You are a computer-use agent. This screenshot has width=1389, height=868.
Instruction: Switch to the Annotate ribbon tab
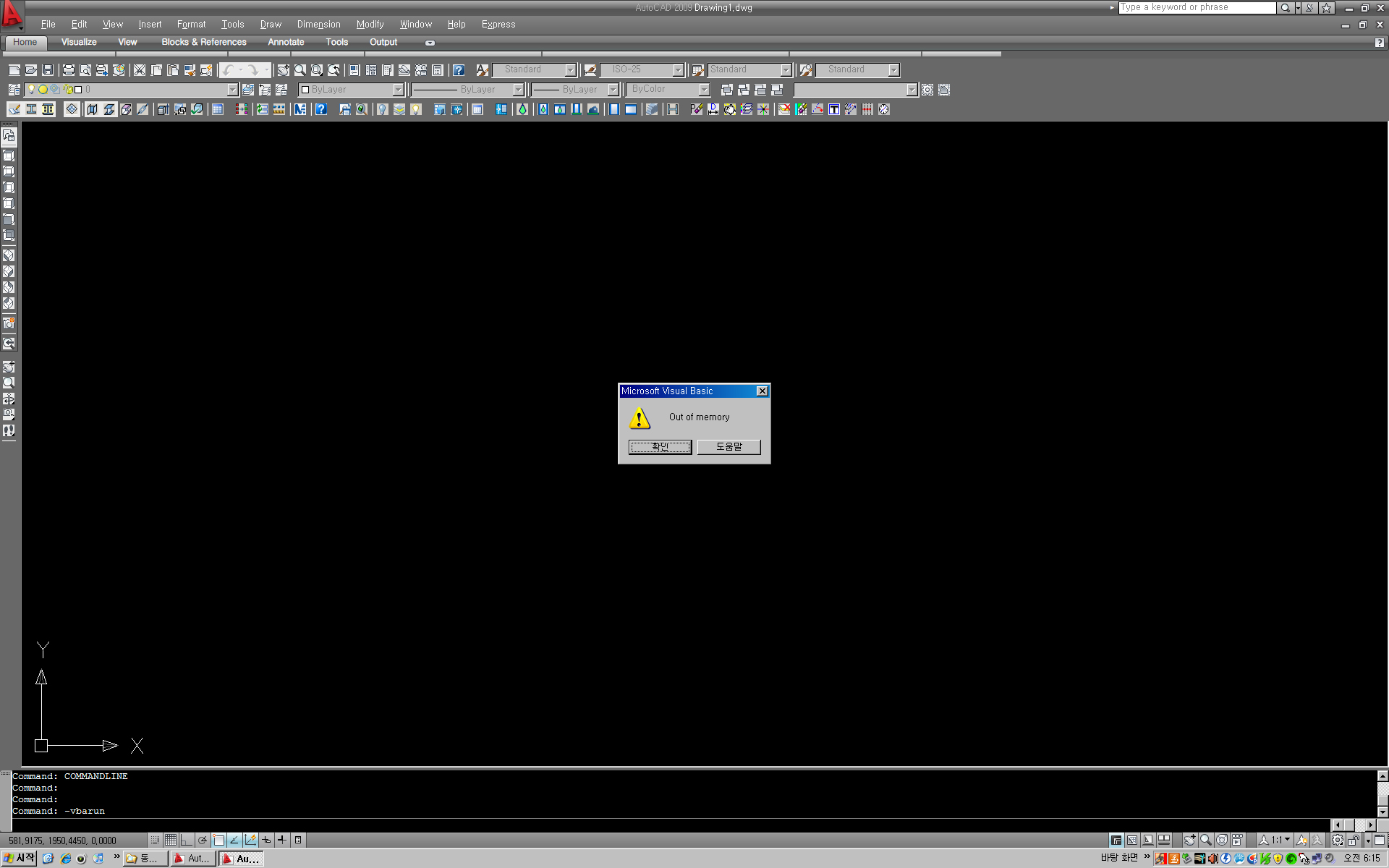tap(286, 43)
